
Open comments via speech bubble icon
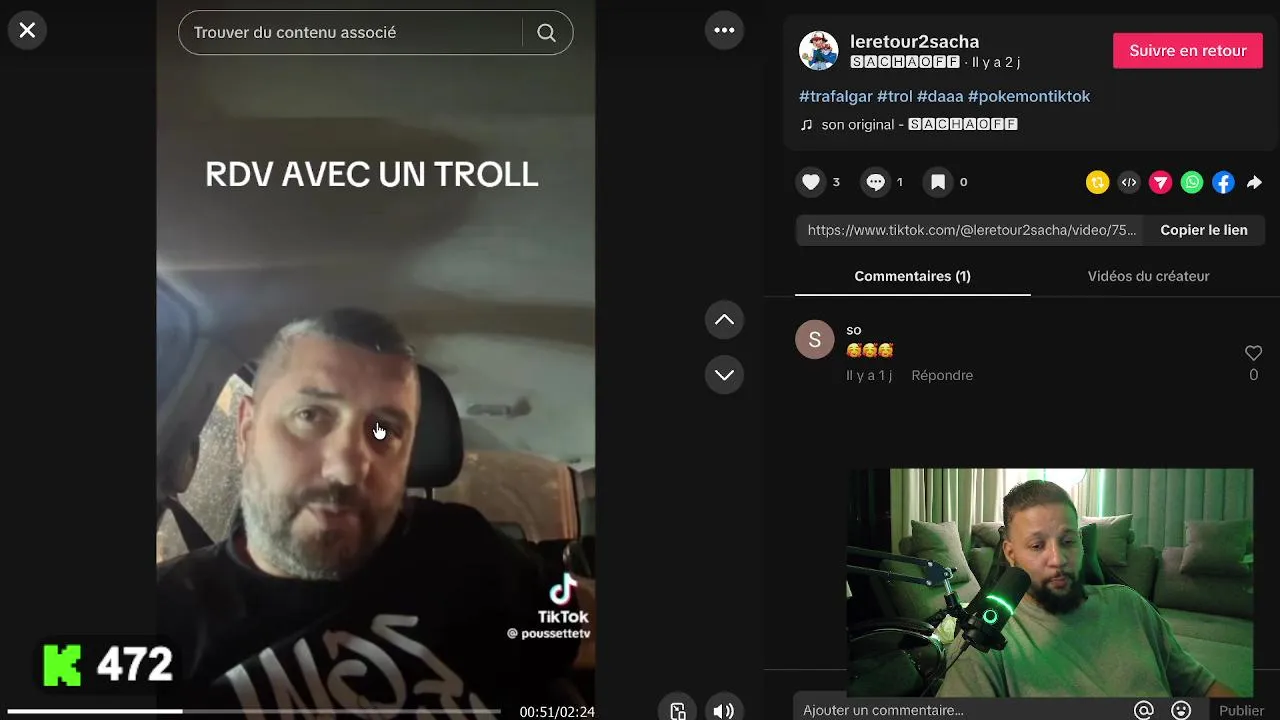[875, 182]
